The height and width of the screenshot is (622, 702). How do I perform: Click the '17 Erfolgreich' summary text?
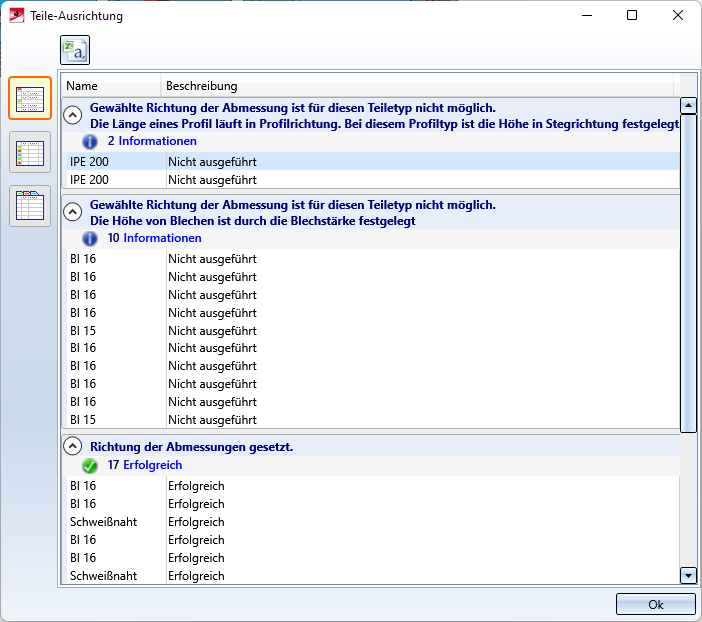(145, 466)
